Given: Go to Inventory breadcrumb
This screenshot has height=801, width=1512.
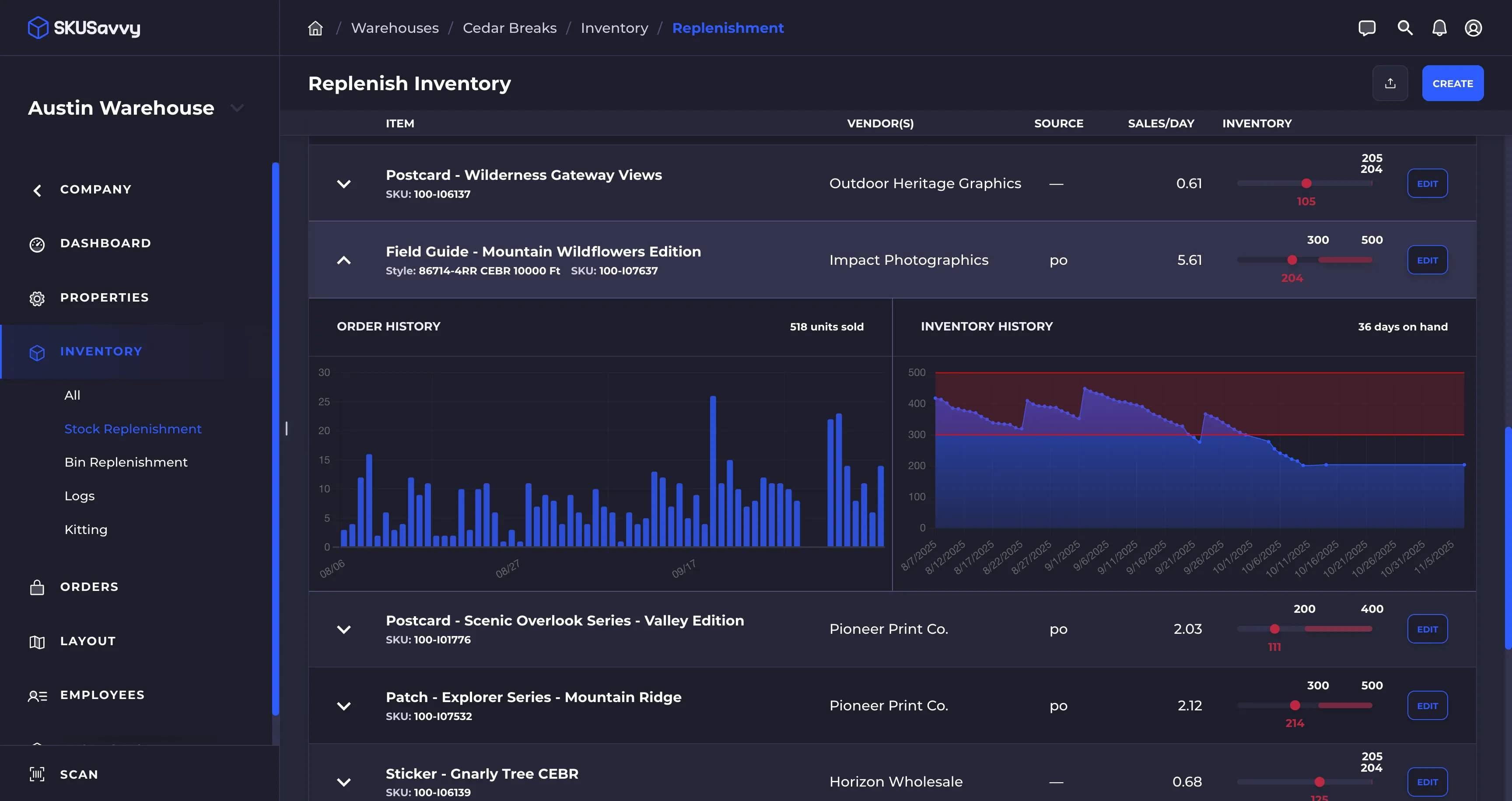Looking at the screenshot, I should (615, 28).
